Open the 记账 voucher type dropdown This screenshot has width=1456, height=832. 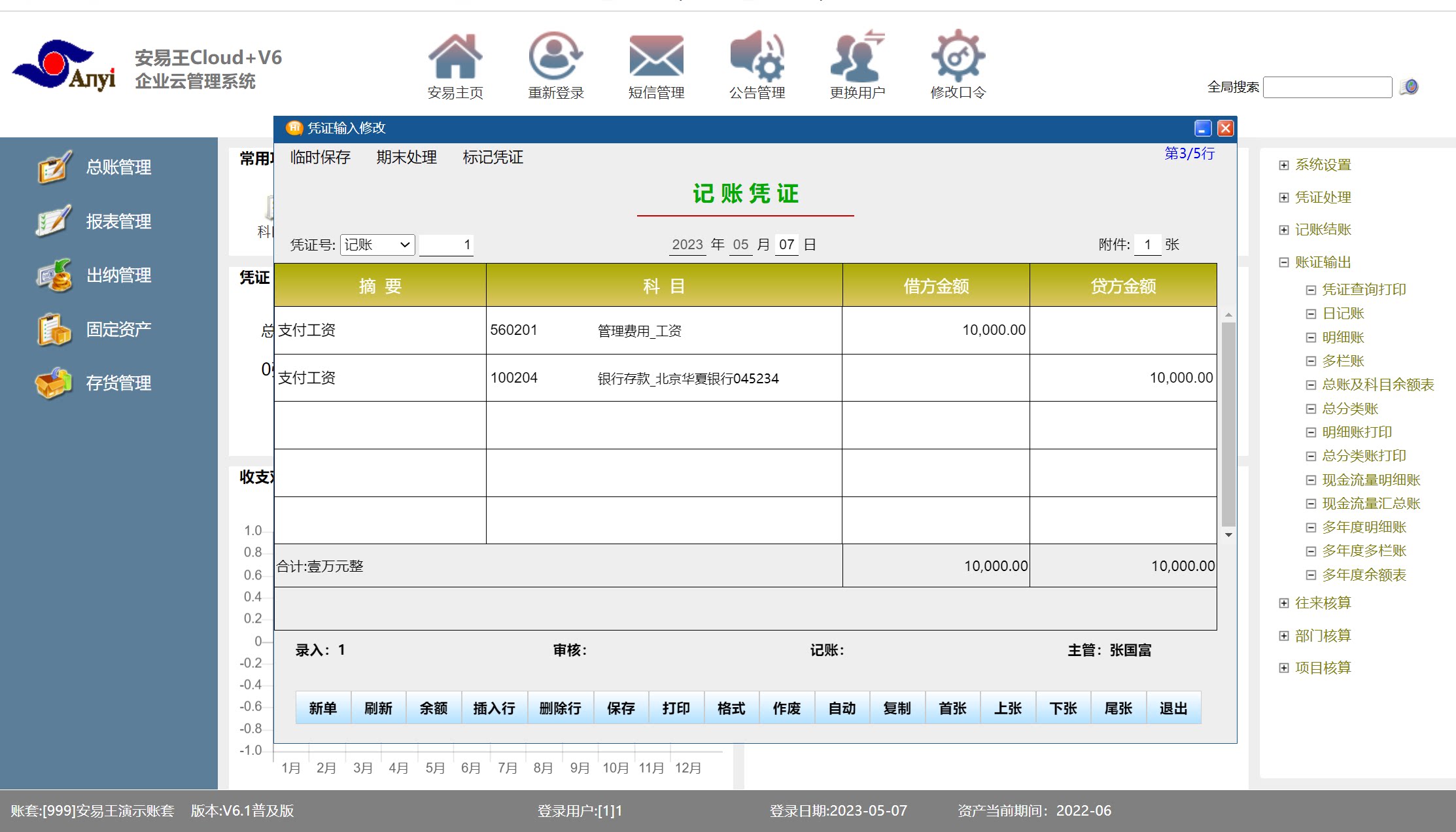point(377,245)
